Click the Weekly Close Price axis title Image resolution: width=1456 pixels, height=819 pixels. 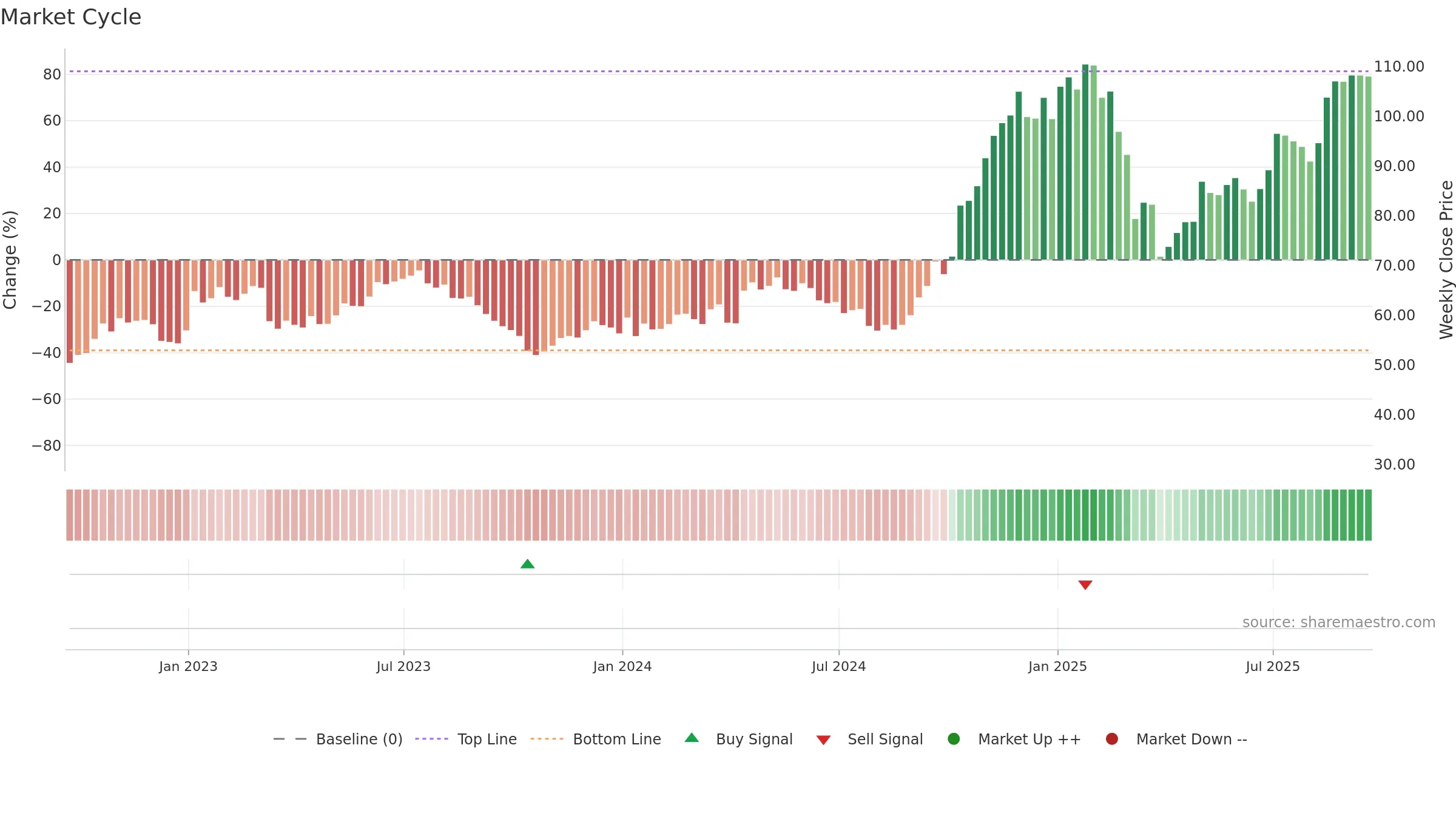pos(1446,260)
